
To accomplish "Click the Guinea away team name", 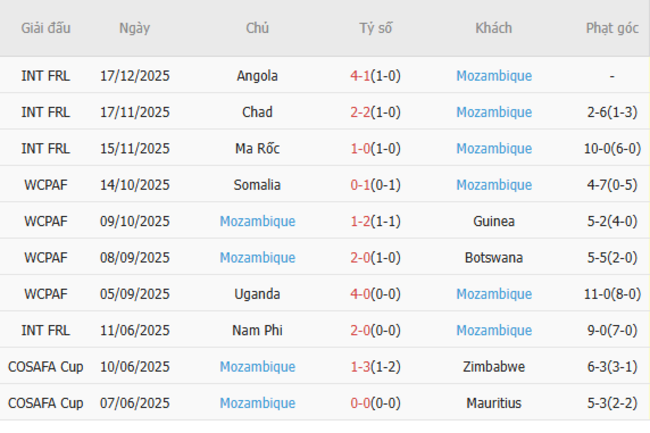I will click(493, 221).
